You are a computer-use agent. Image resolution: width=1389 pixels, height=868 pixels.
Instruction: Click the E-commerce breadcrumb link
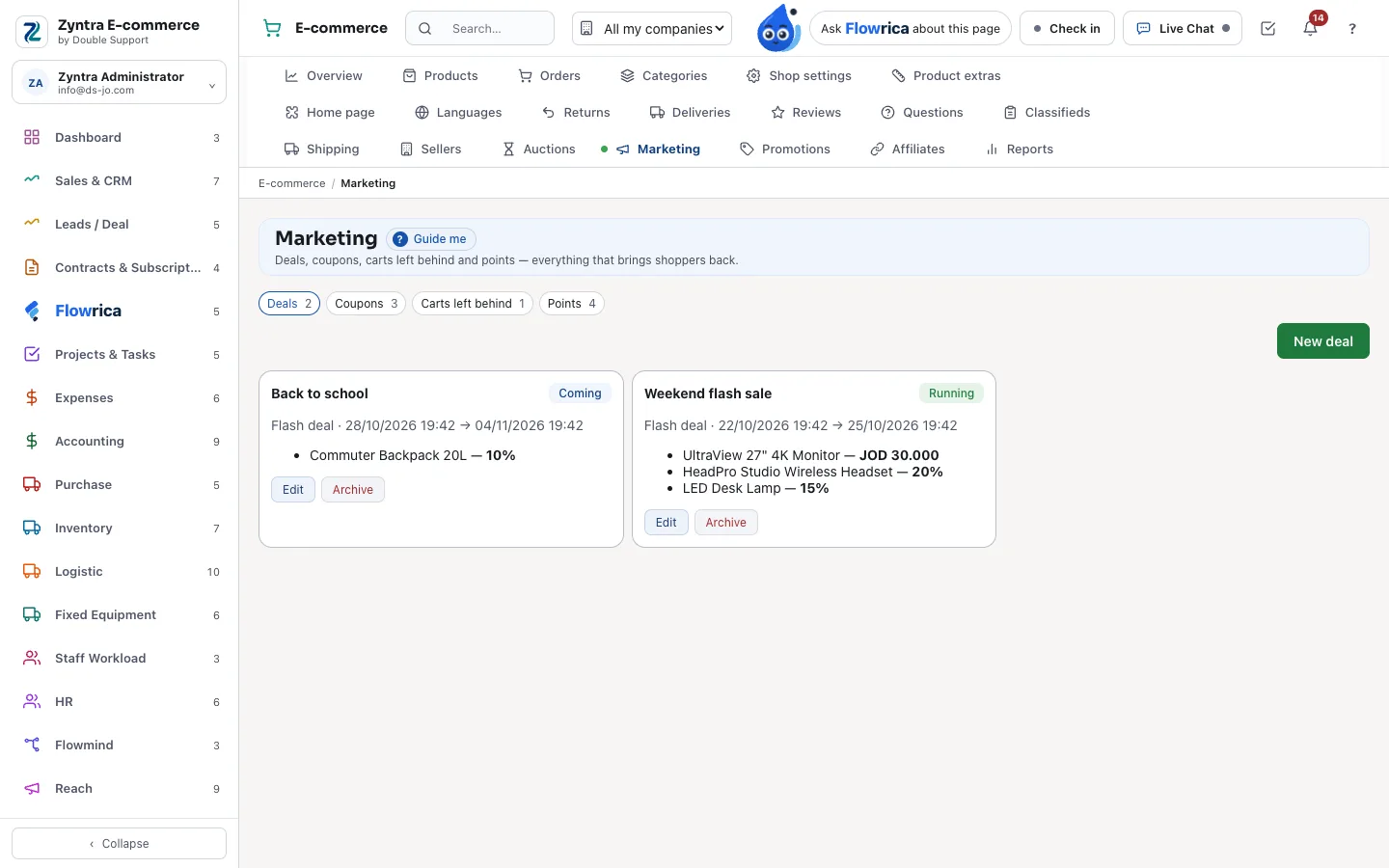[291, 183]
